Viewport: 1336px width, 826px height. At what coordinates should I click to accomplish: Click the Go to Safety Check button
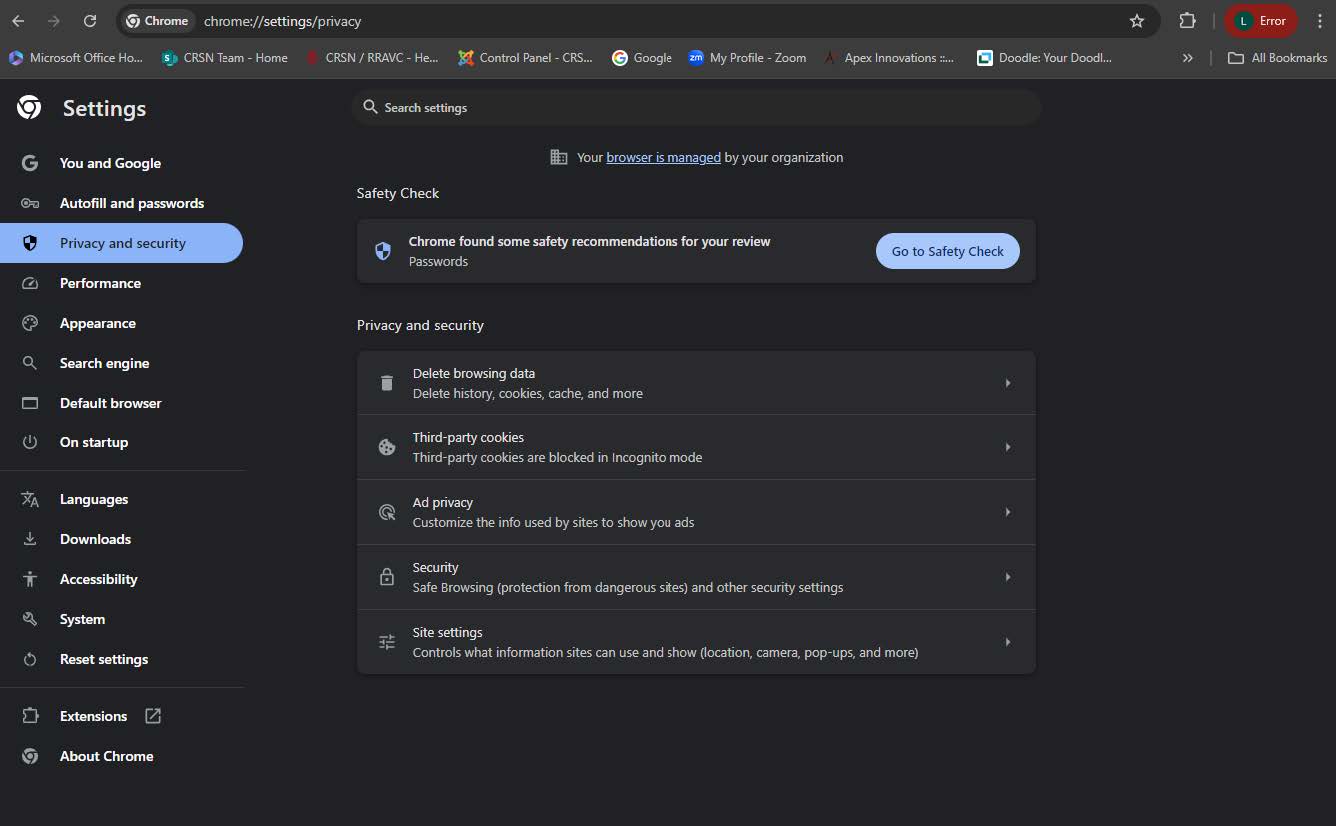947,251
